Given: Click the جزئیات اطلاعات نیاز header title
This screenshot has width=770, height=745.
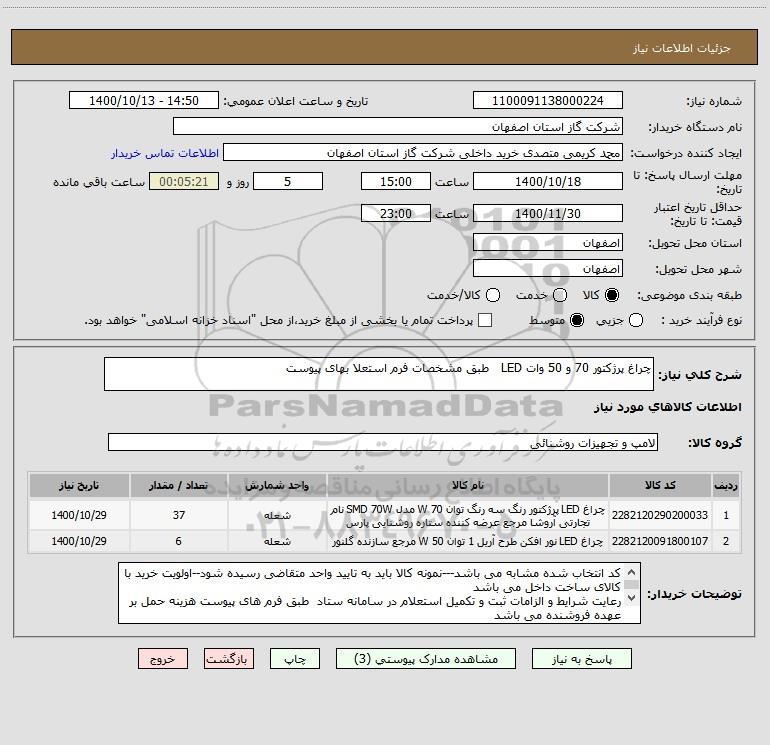Looking at the screenshot, I should 682,48.
